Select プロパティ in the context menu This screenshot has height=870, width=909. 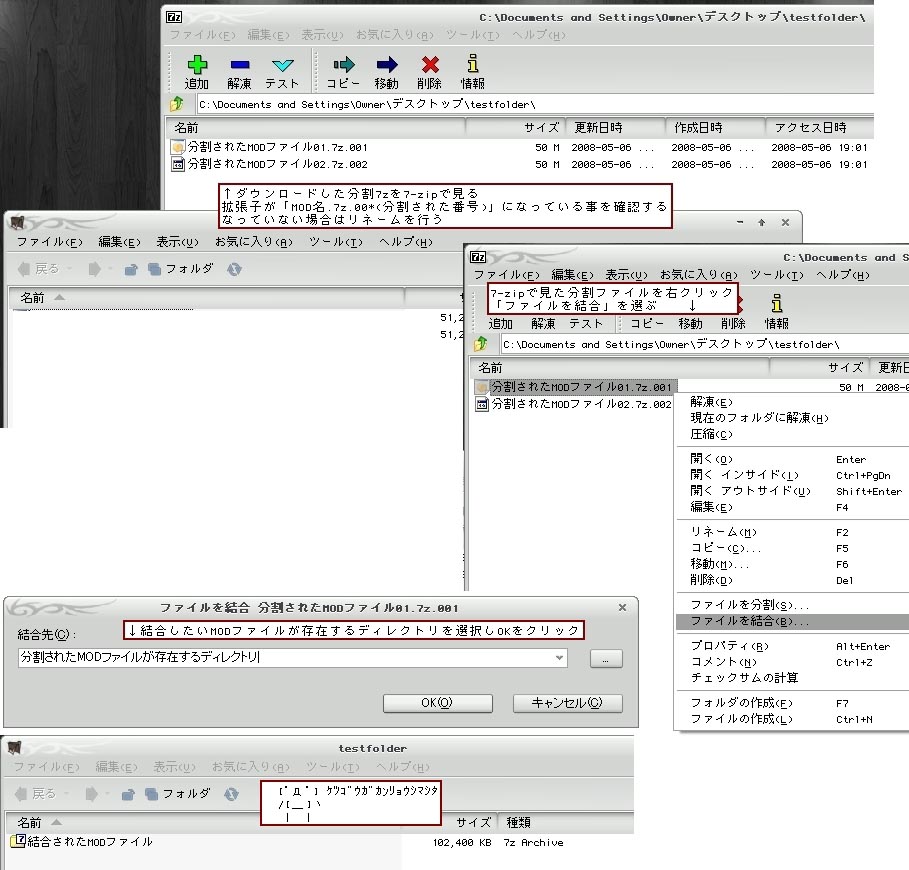729,646
